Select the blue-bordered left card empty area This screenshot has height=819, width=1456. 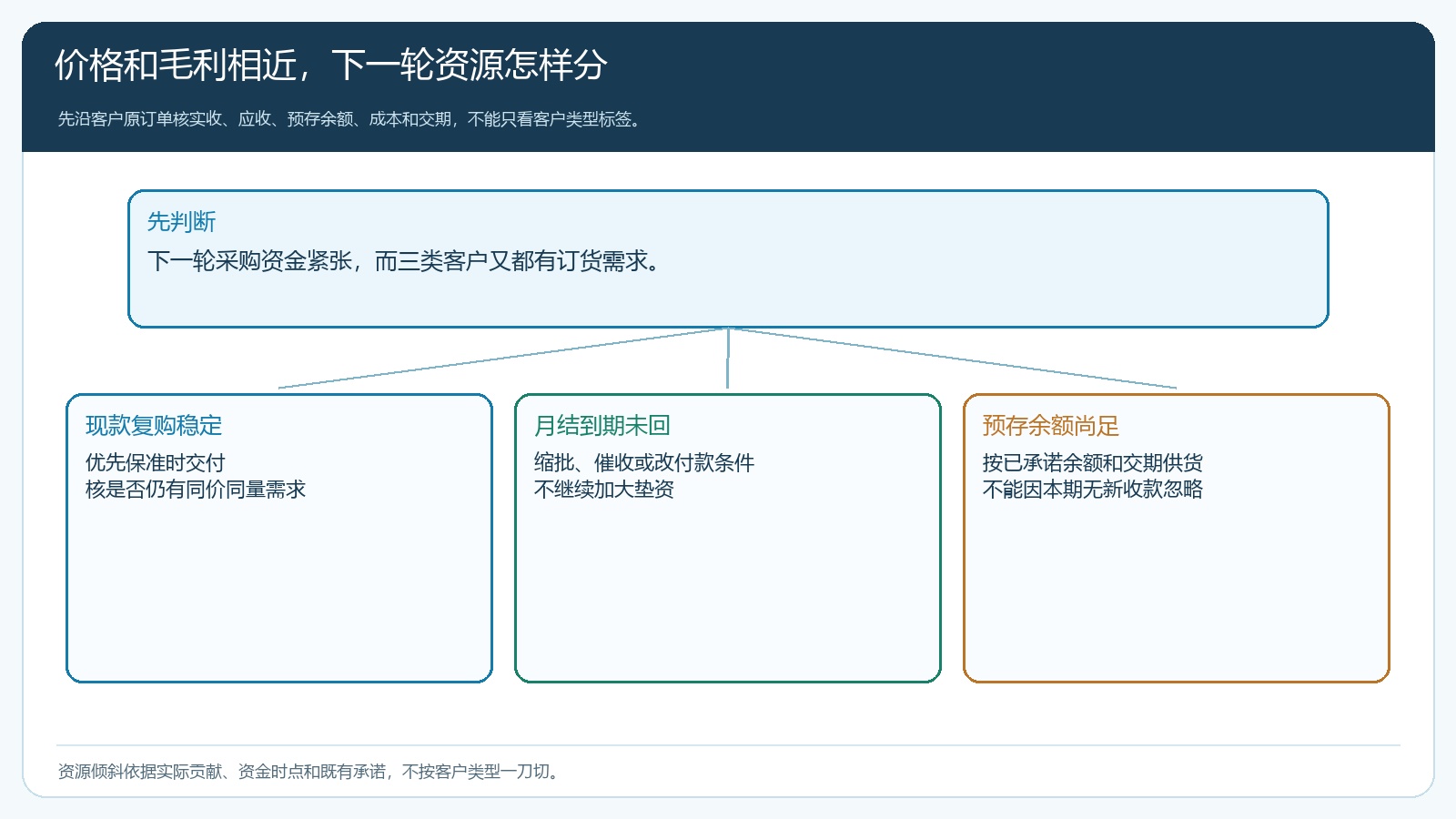[x=279, y=591]
